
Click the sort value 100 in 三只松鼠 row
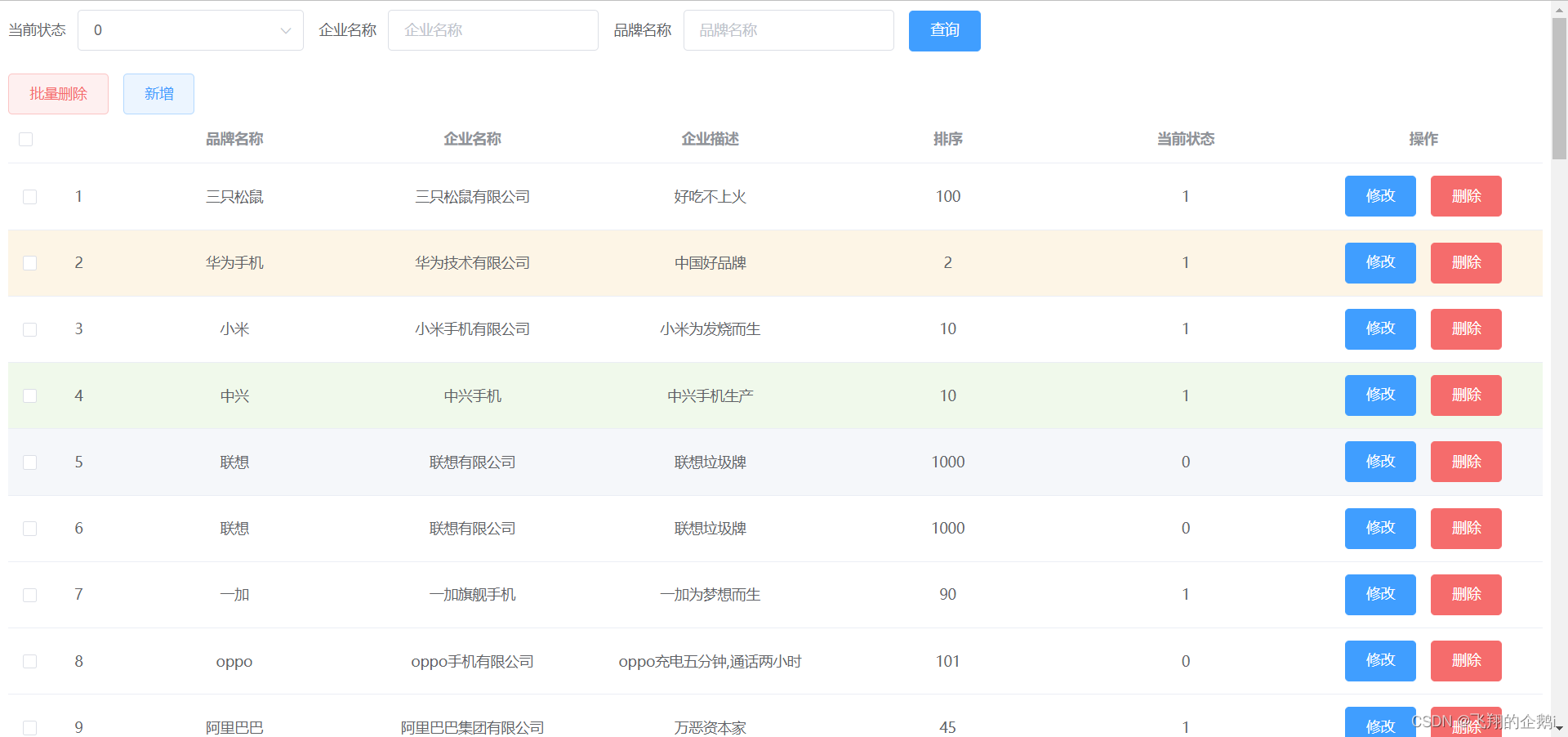[947, 196]
